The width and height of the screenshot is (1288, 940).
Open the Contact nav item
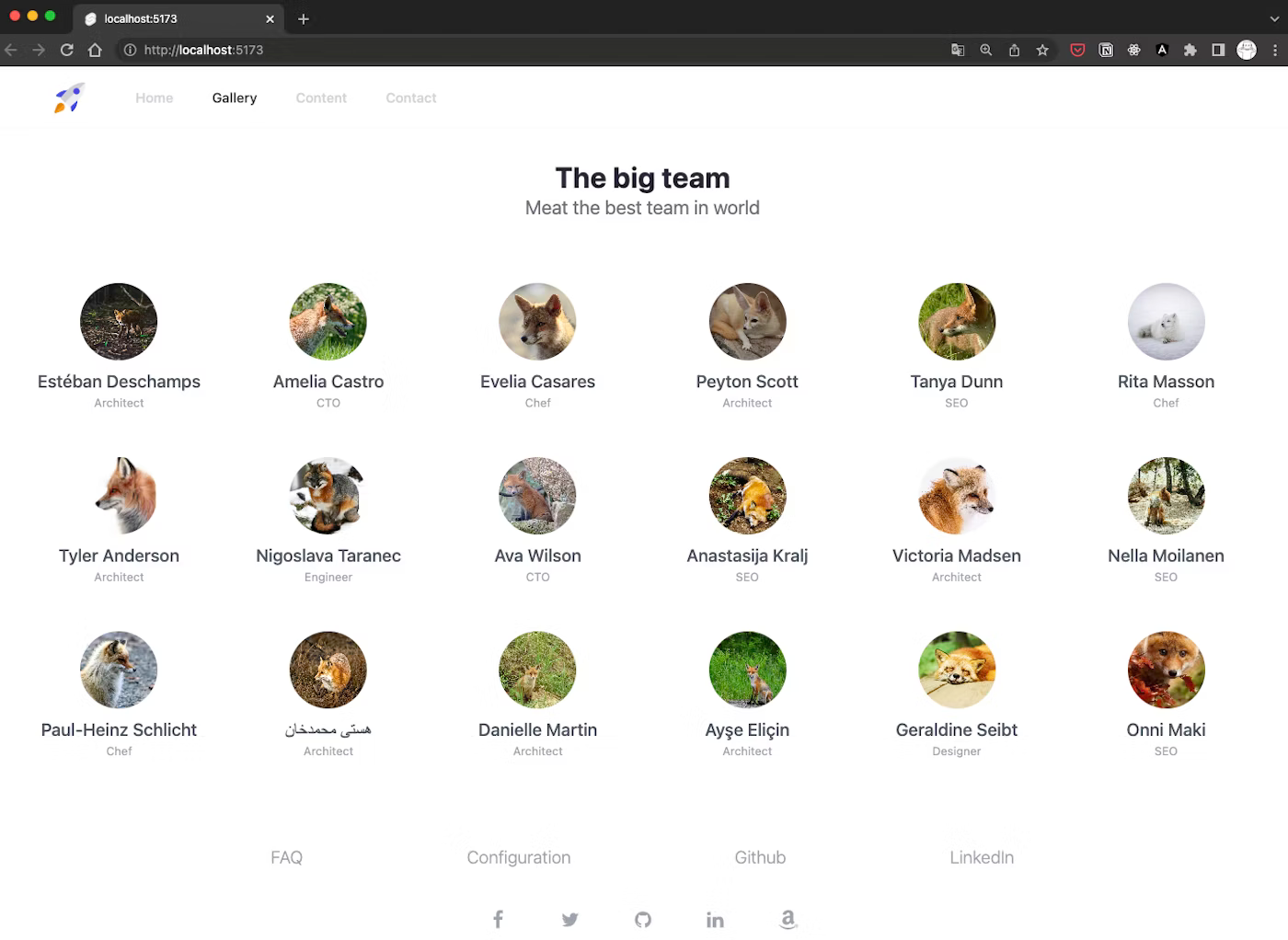tap(410, 97)
